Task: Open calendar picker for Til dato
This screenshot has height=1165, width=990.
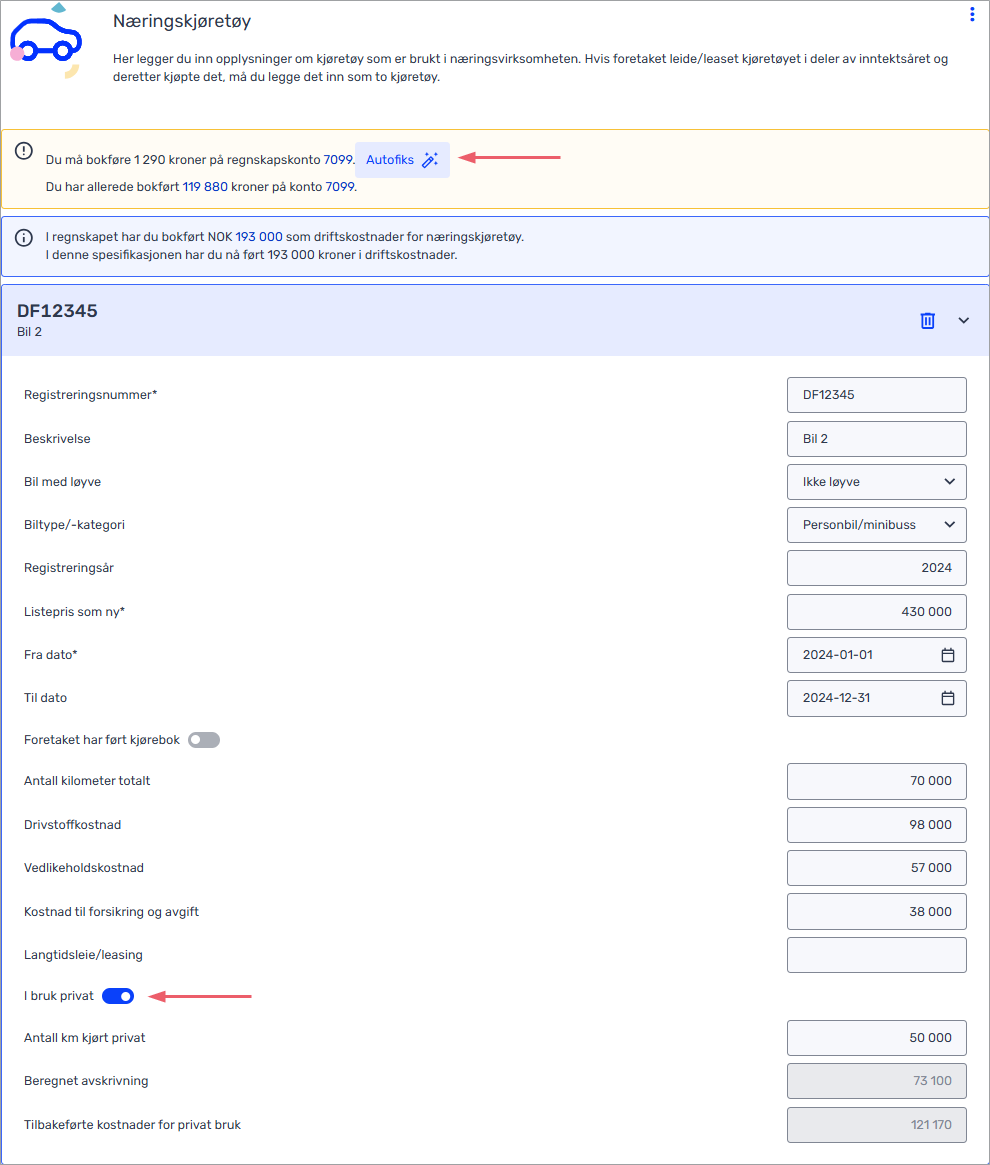Action: coord(948,698)
